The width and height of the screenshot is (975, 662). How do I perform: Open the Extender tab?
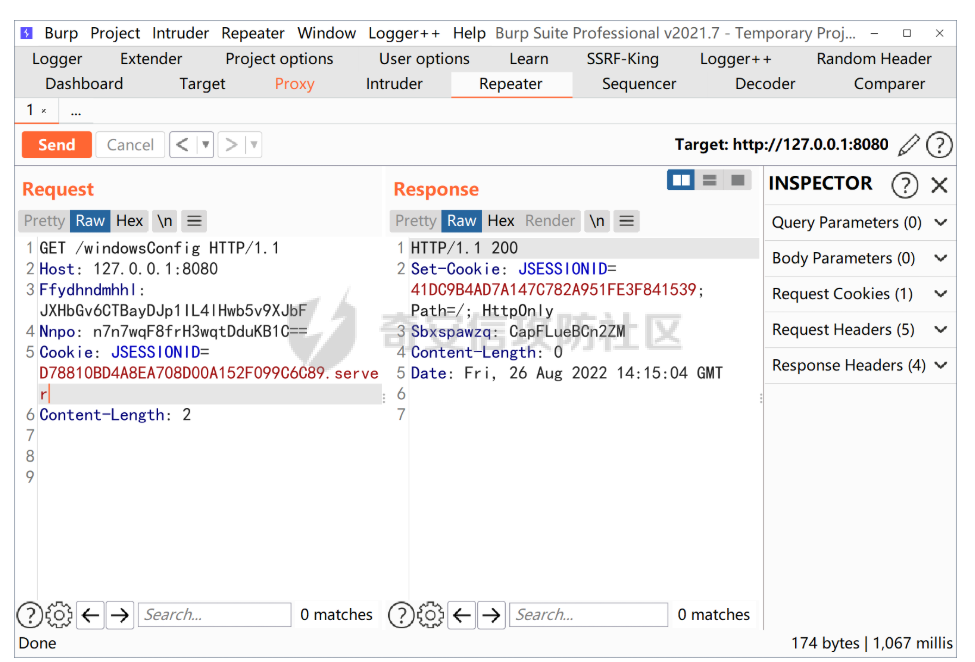[151, 59]
